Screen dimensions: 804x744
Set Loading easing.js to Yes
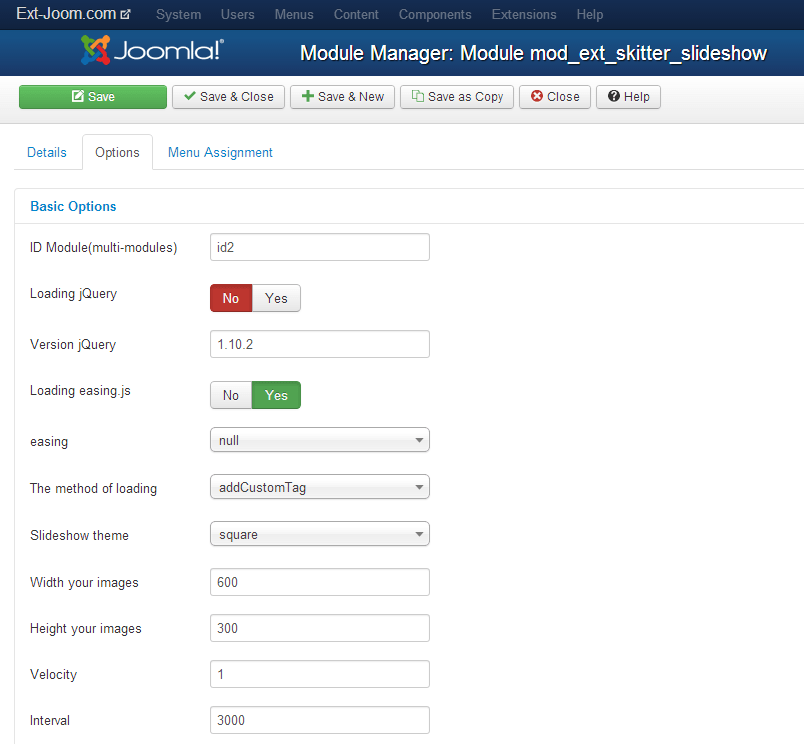(x=276, y=395)
